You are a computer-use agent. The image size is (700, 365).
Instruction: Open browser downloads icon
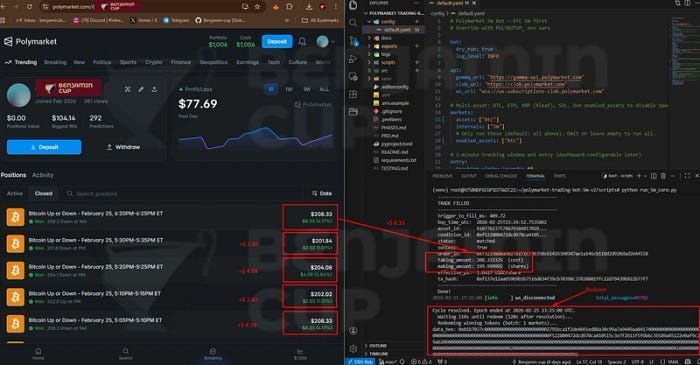point(309,7)
